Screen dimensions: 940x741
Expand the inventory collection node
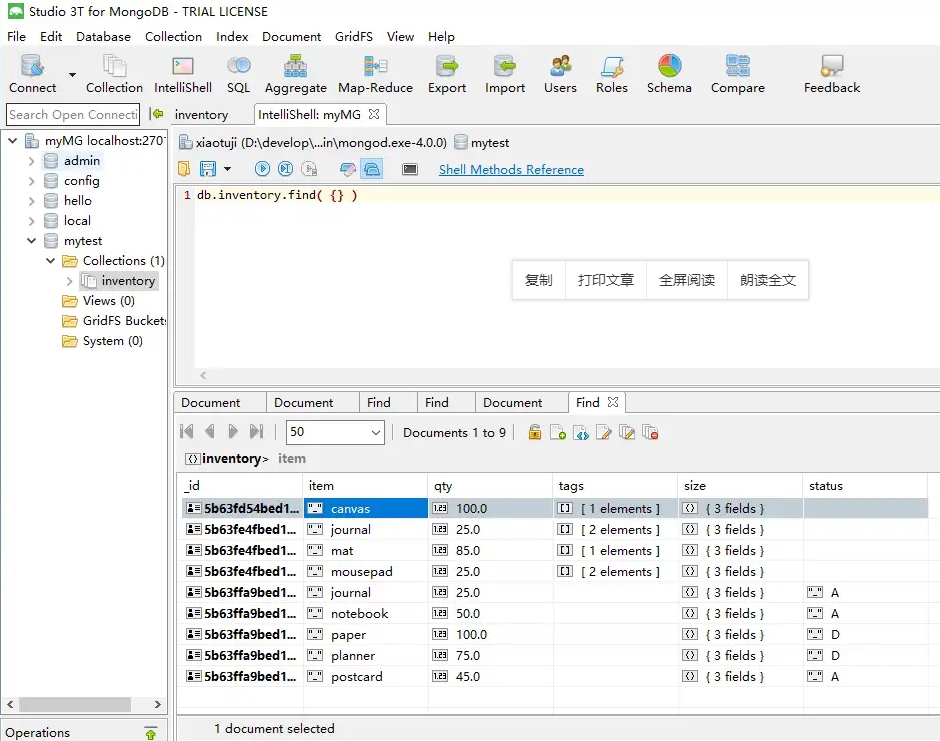70,281
